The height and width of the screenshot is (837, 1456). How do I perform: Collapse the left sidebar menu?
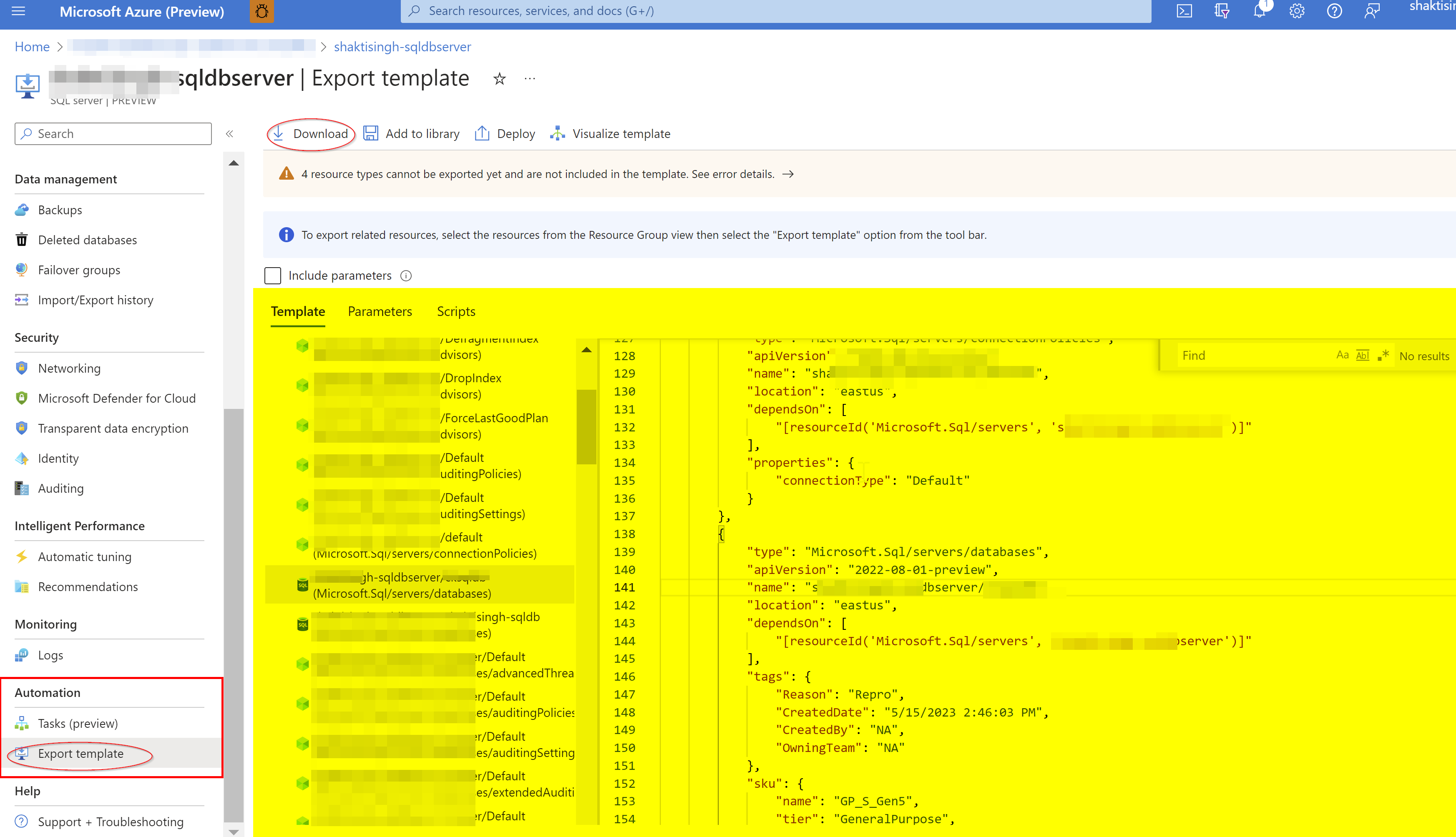[229, 134]
